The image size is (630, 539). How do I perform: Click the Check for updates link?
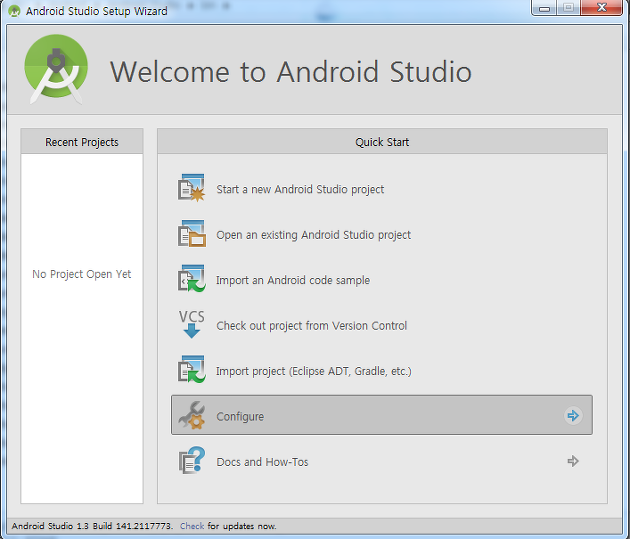[192, 526]
